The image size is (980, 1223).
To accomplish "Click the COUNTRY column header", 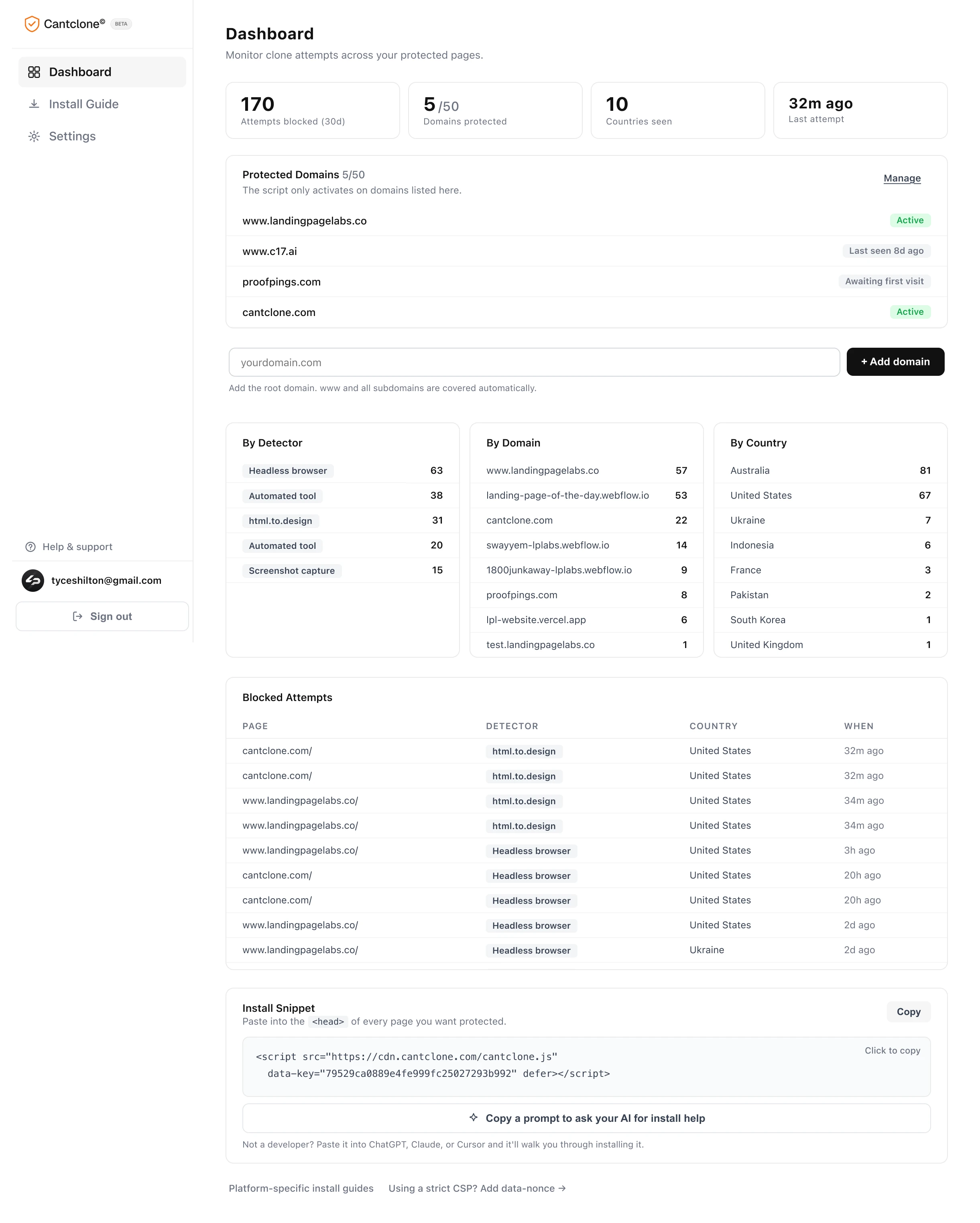I will [714, 726].
